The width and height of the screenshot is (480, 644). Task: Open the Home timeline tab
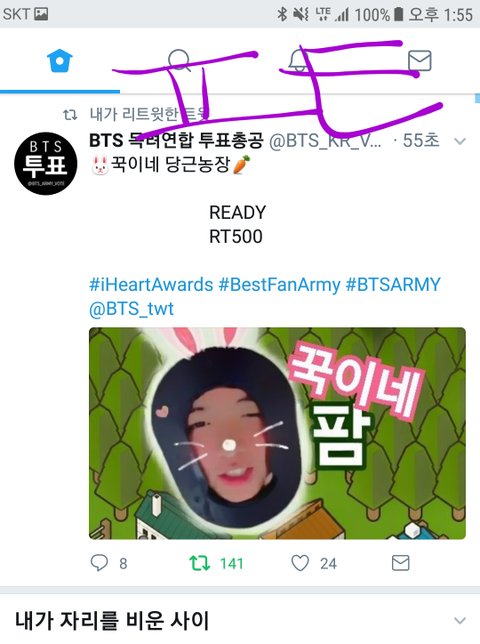(60, 61)
